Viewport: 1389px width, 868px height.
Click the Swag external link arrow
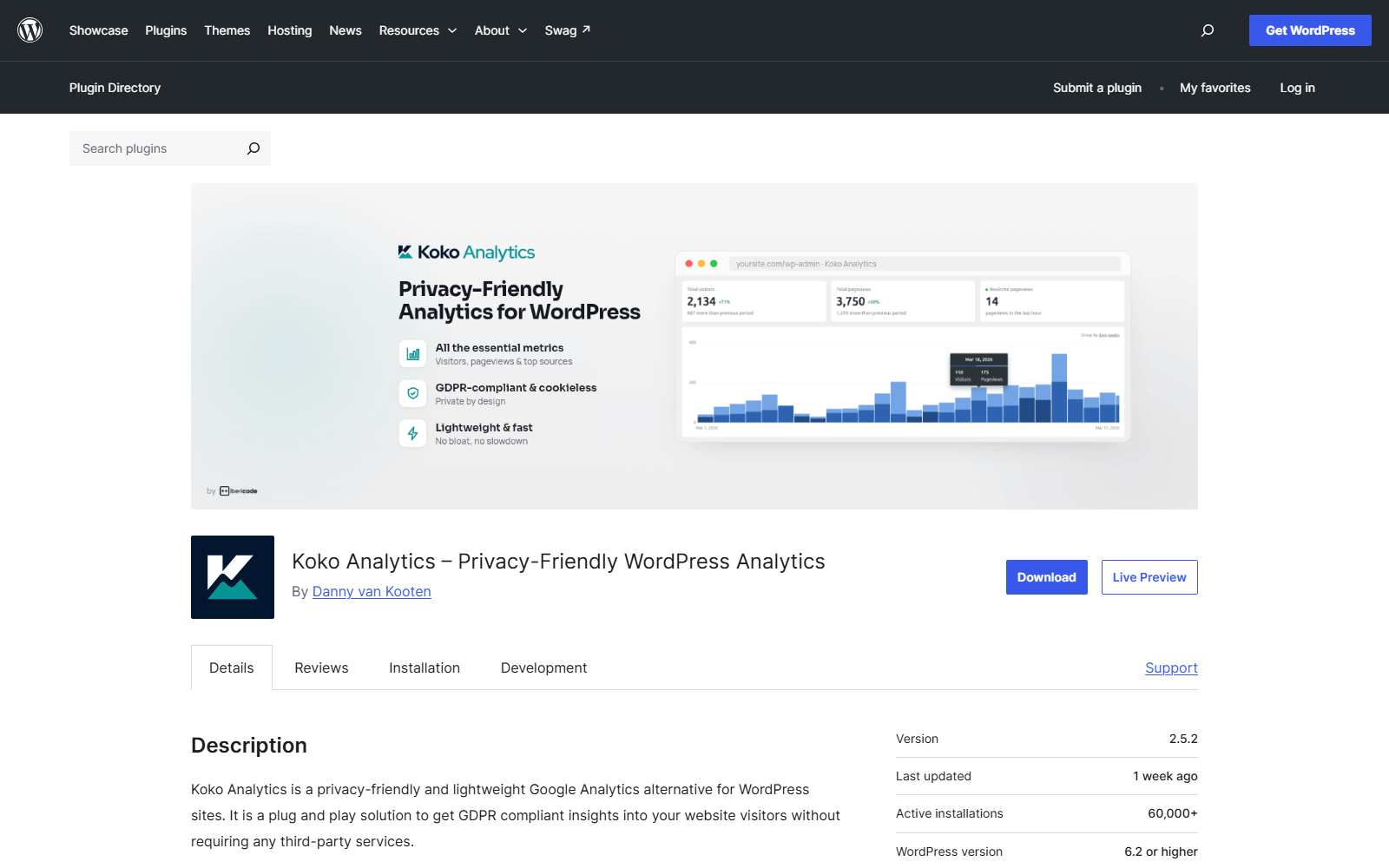click(x=586, y=30)
